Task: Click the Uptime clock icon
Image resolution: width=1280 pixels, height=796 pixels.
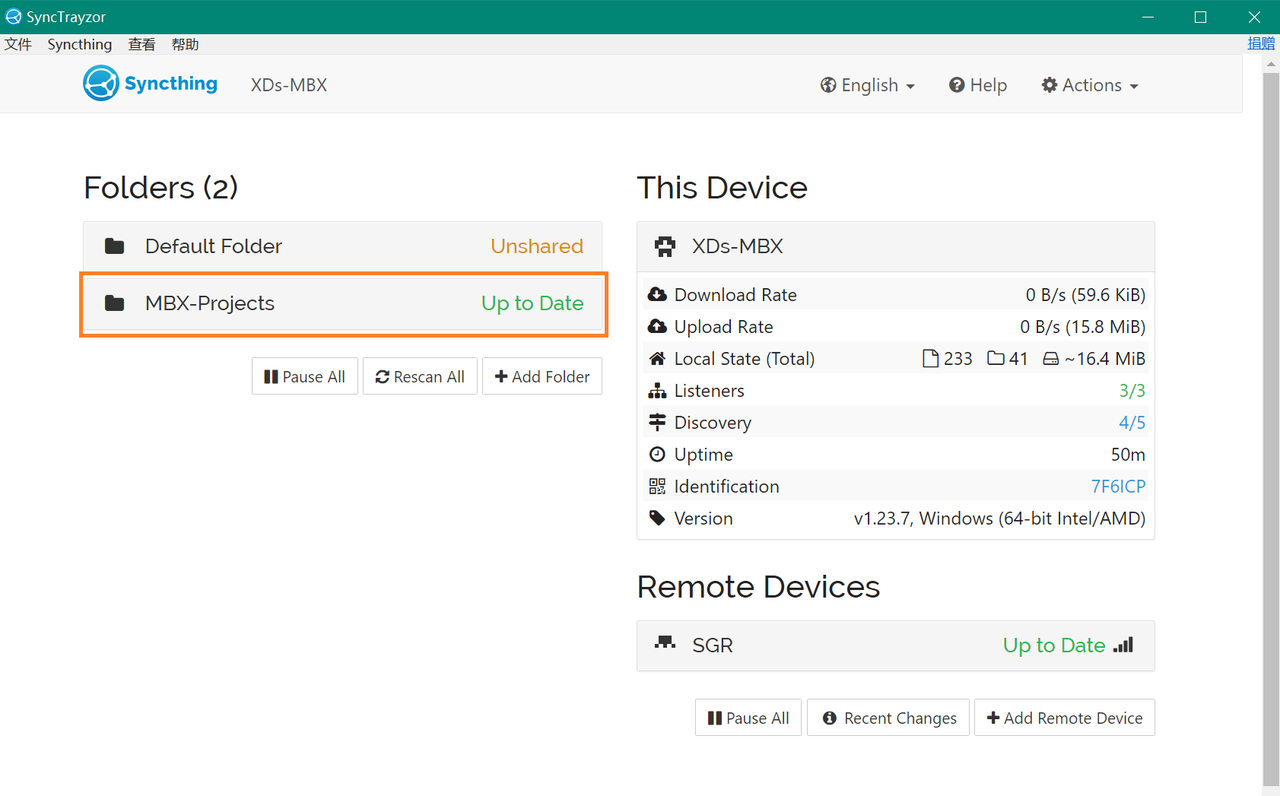Action: tap(657, 454)
